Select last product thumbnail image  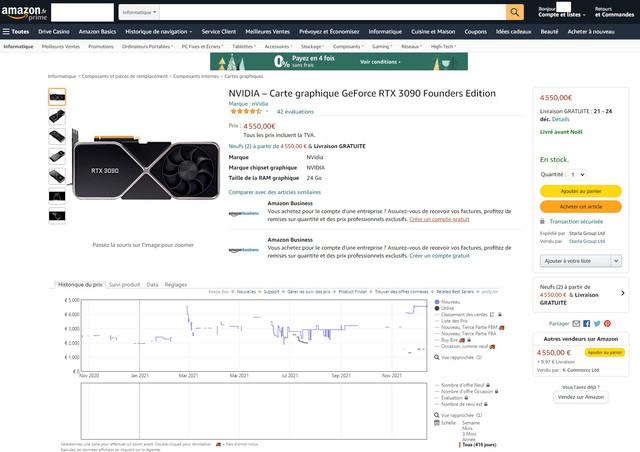point(57,216)
